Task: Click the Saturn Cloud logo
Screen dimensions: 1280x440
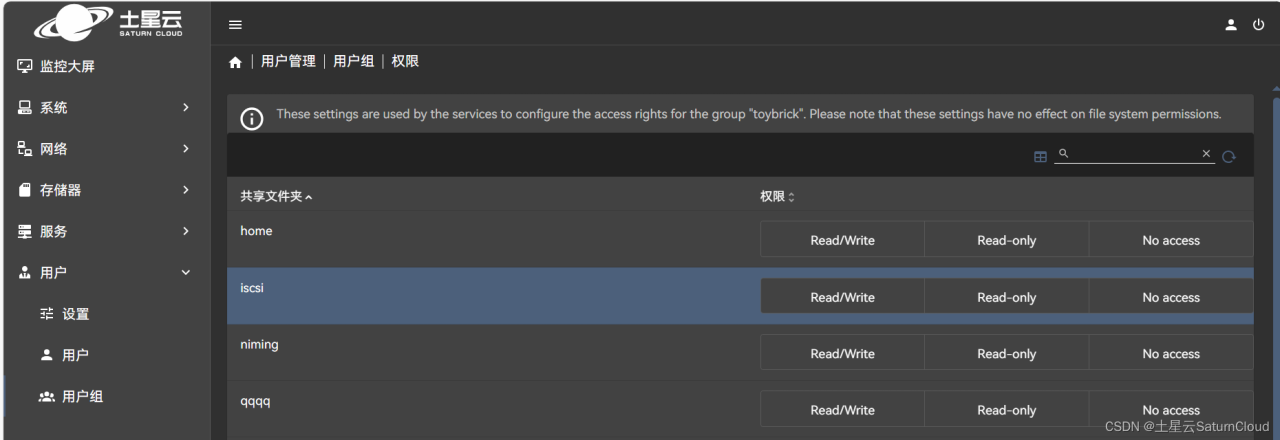Action: click(105, 23)
